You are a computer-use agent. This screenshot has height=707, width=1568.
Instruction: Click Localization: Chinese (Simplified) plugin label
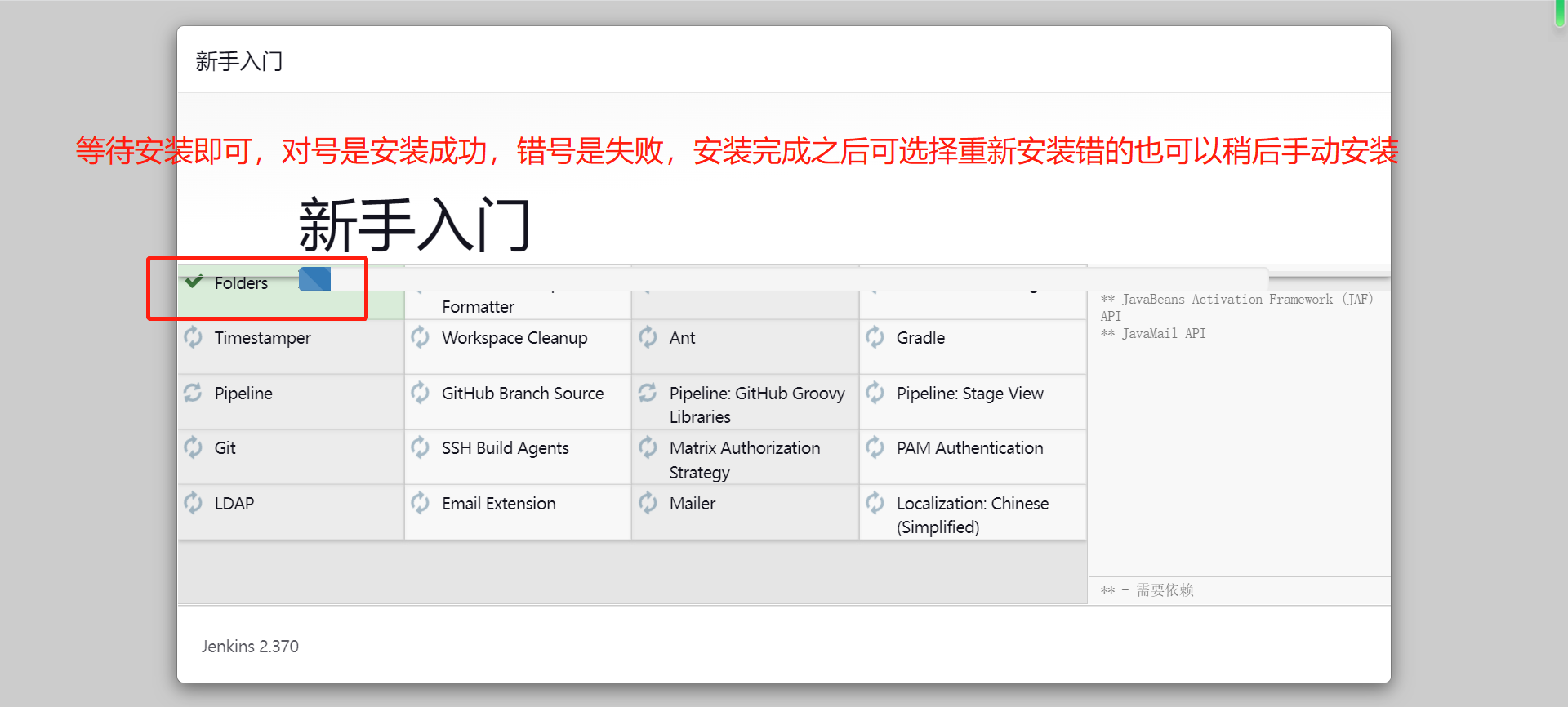click(x=972, y=515)
